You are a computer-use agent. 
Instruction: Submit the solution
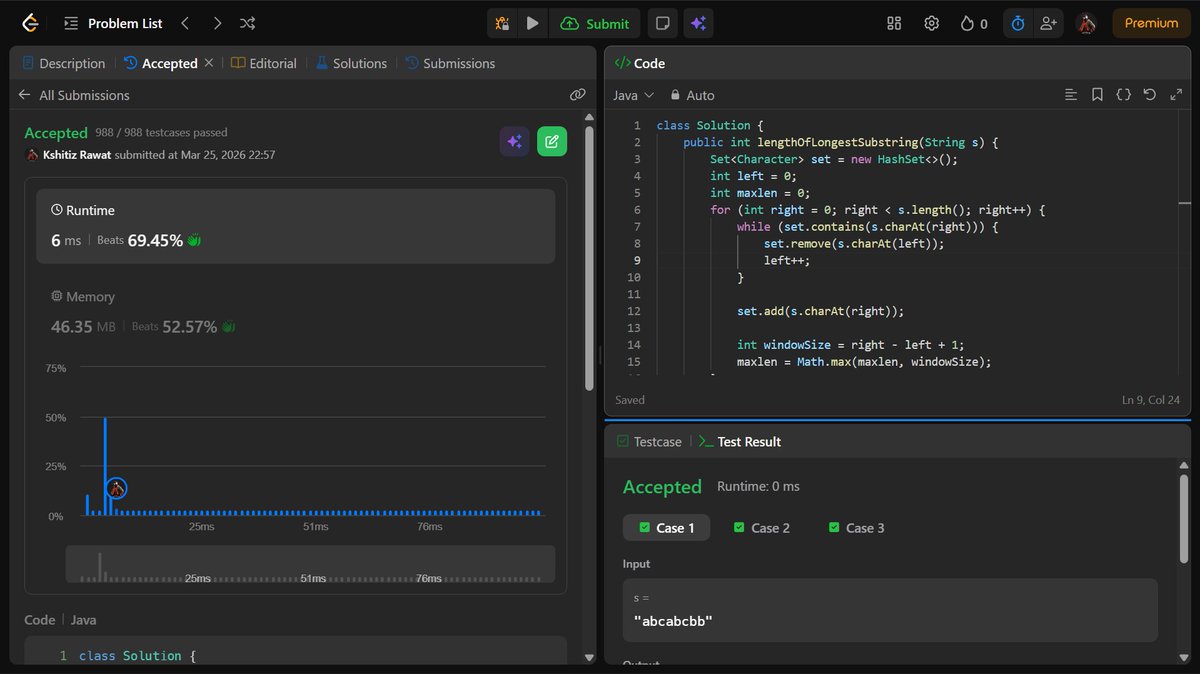click(595, 23)
